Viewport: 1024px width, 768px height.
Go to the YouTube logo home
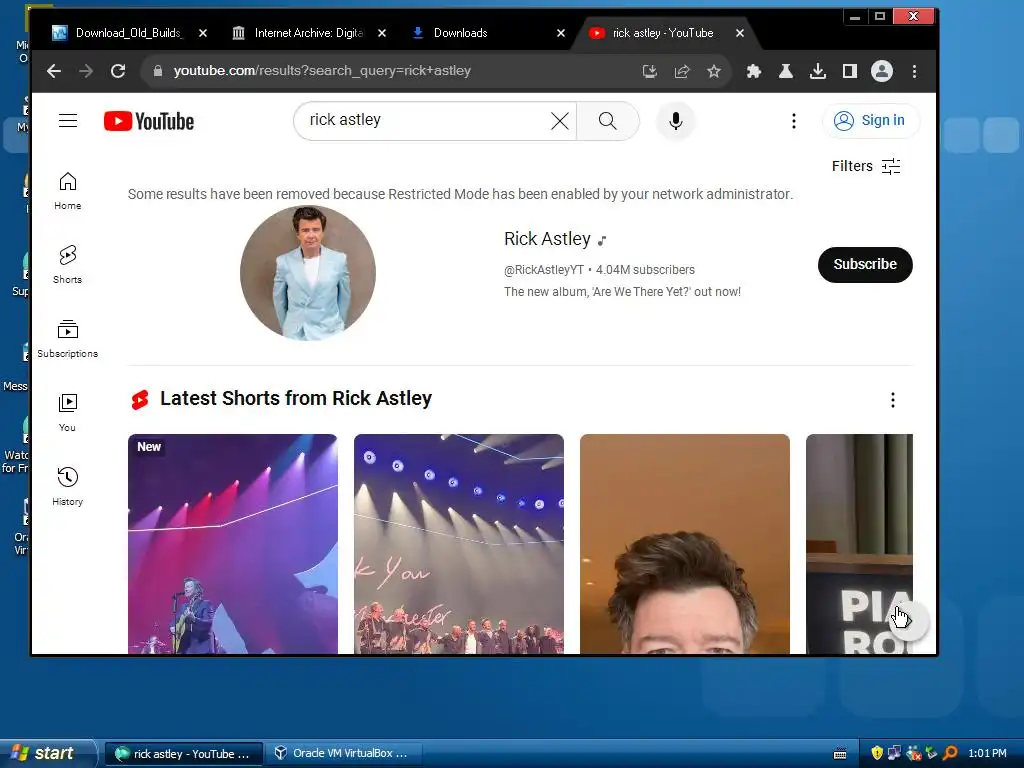coord(149,121)
